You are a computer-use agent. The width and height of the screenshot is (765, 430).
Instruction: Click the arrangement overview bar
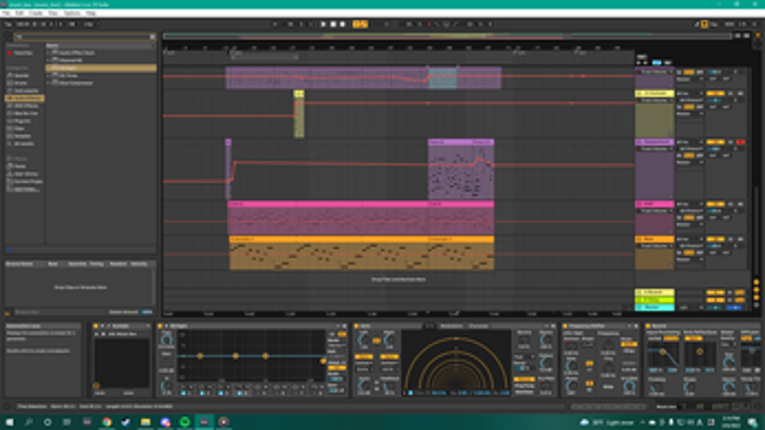[446, 36]
